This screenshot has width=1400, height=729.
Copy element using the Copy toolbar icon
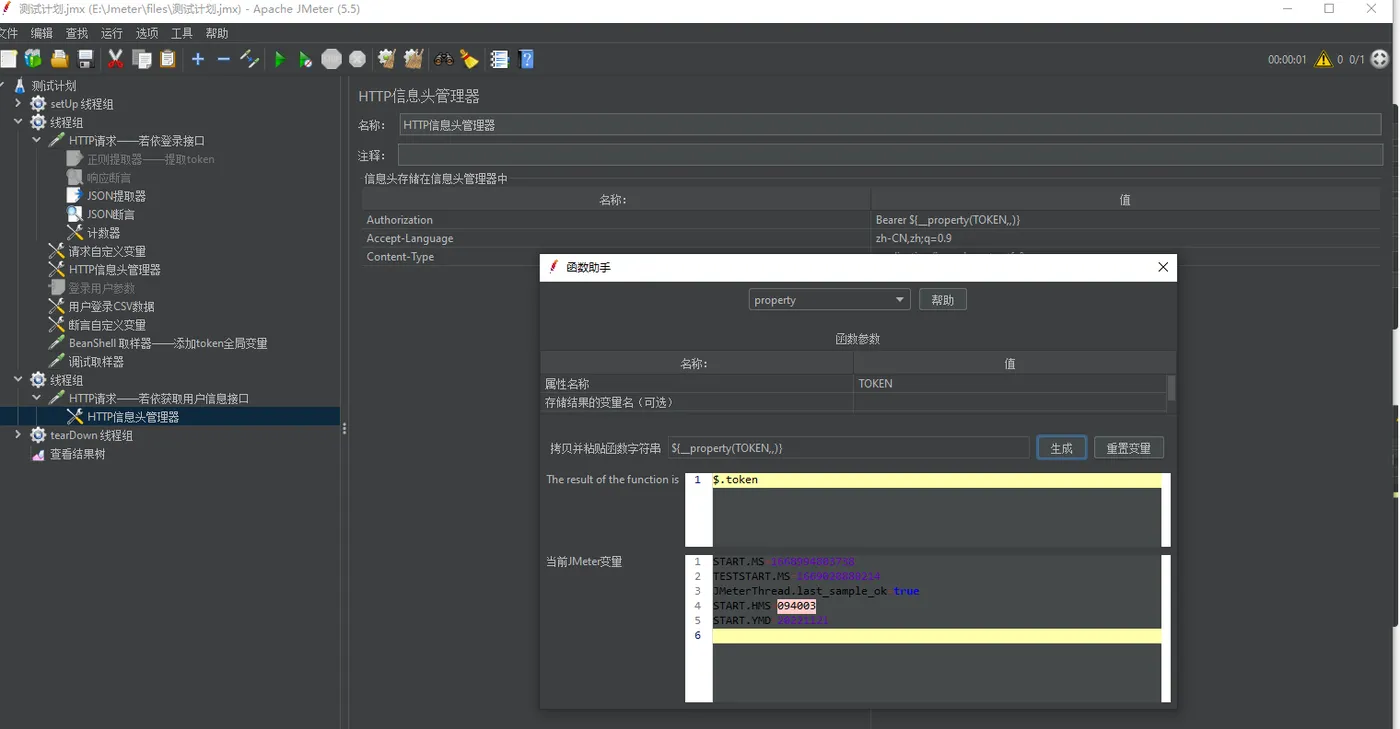(142, 59)
